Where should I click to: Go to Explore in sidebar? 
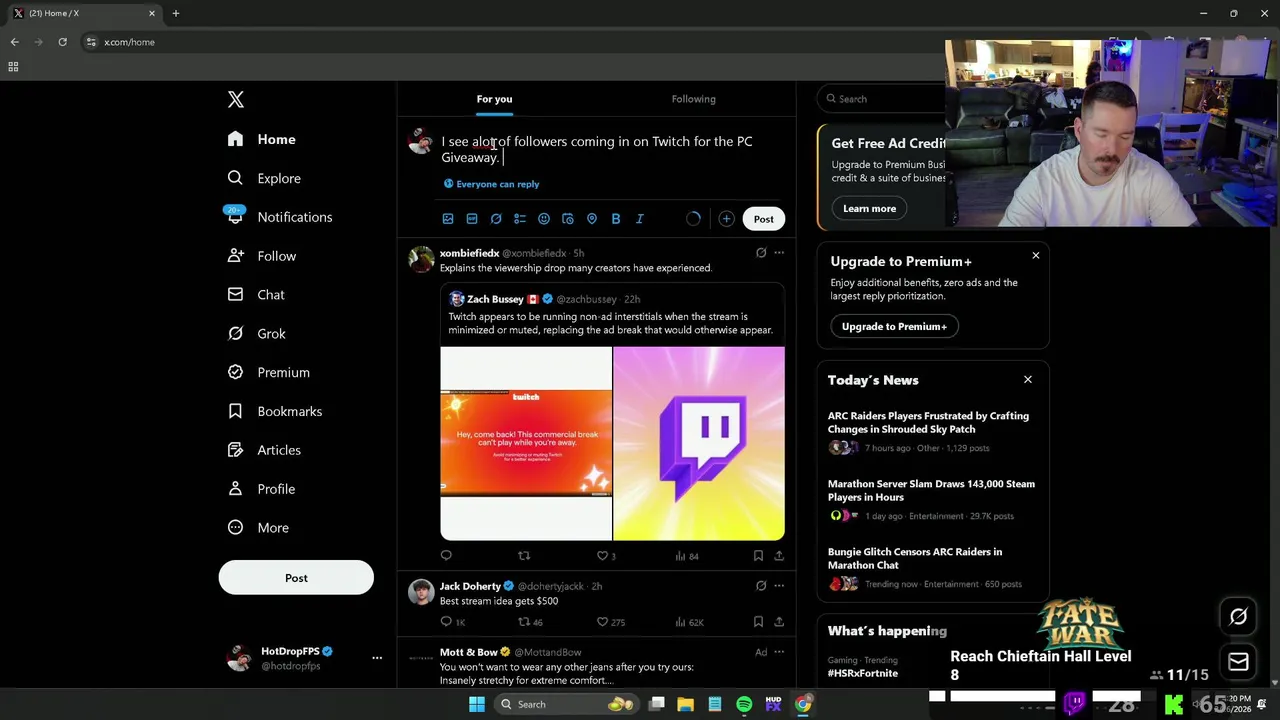264,178
